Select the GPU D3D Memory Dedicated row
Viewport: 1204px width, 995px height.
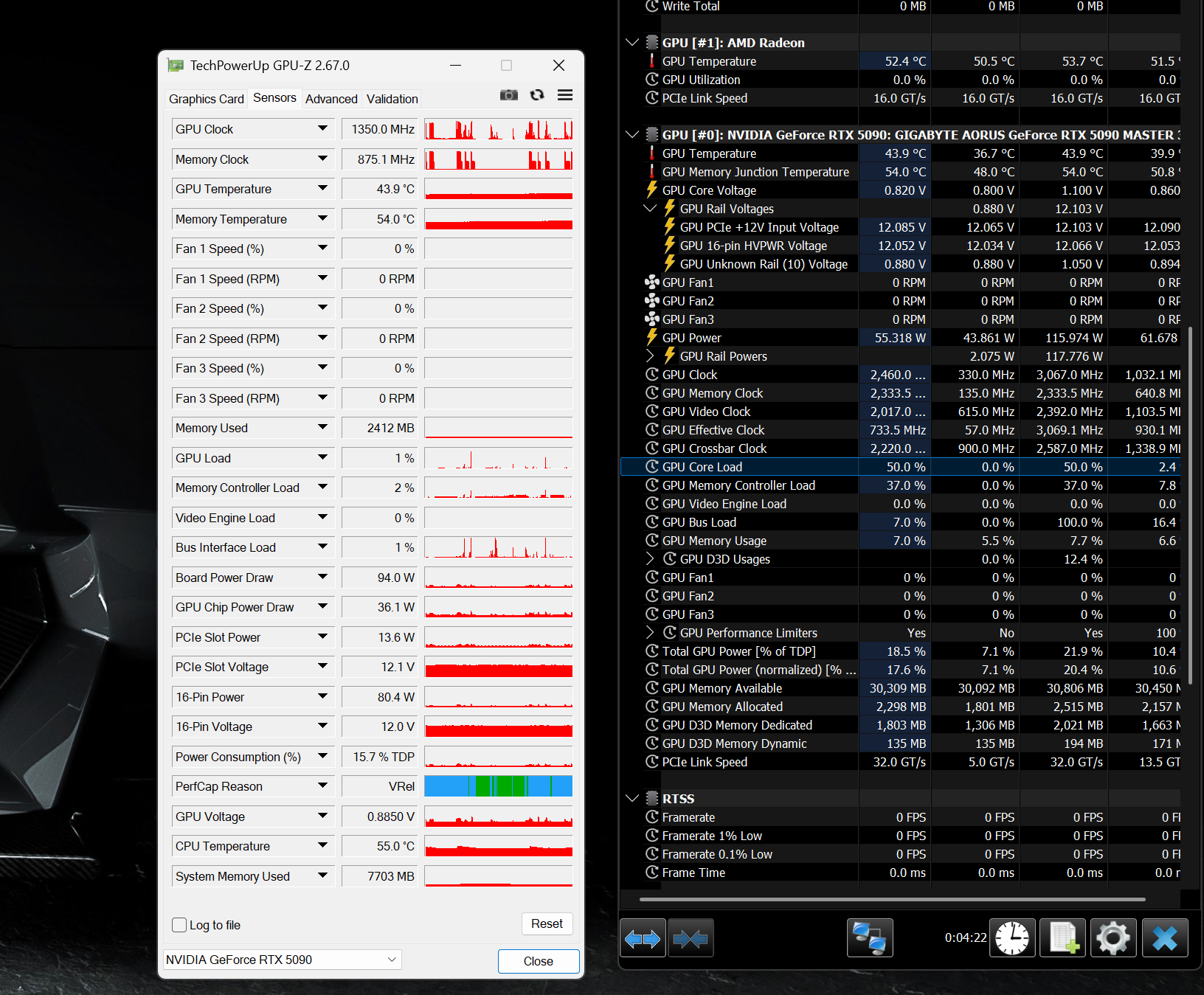tap(901, 725)
